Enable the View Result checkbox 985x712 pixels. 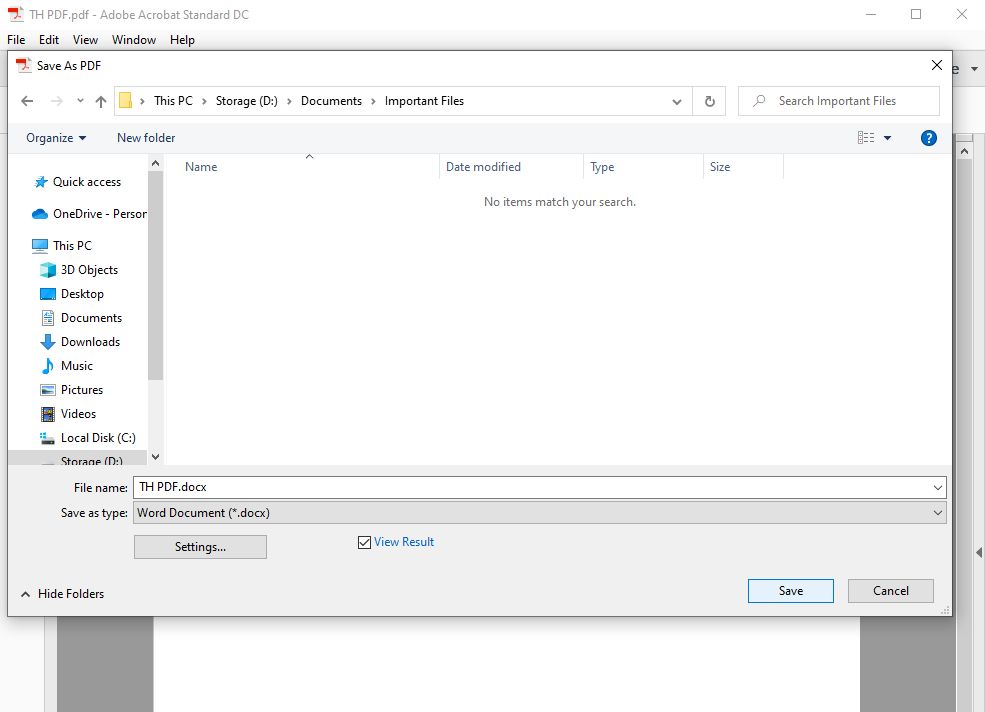point(364,541)
